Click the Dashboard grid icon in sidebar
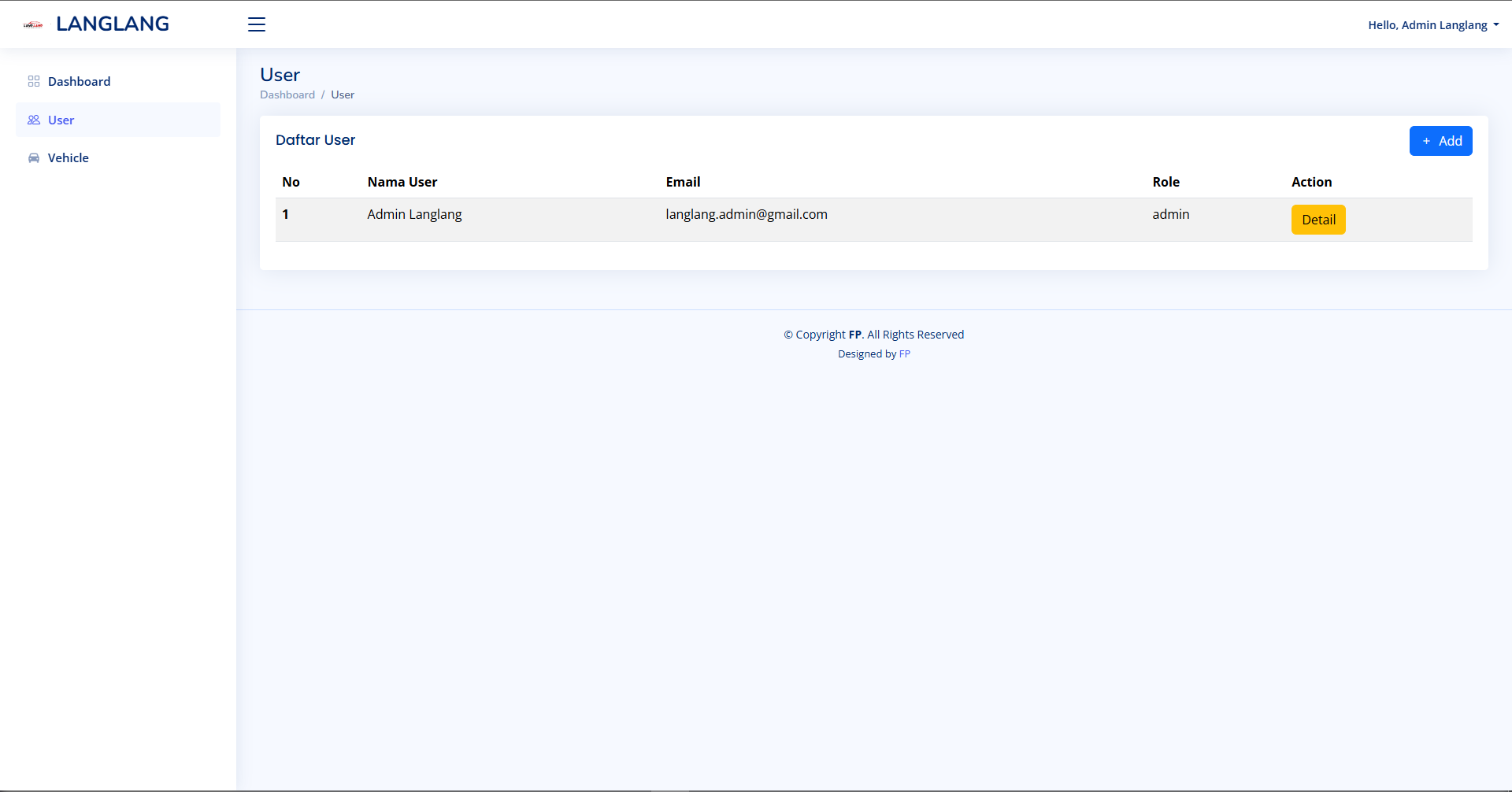Screen dimensions: 1512x792 (x=34, y=81)
